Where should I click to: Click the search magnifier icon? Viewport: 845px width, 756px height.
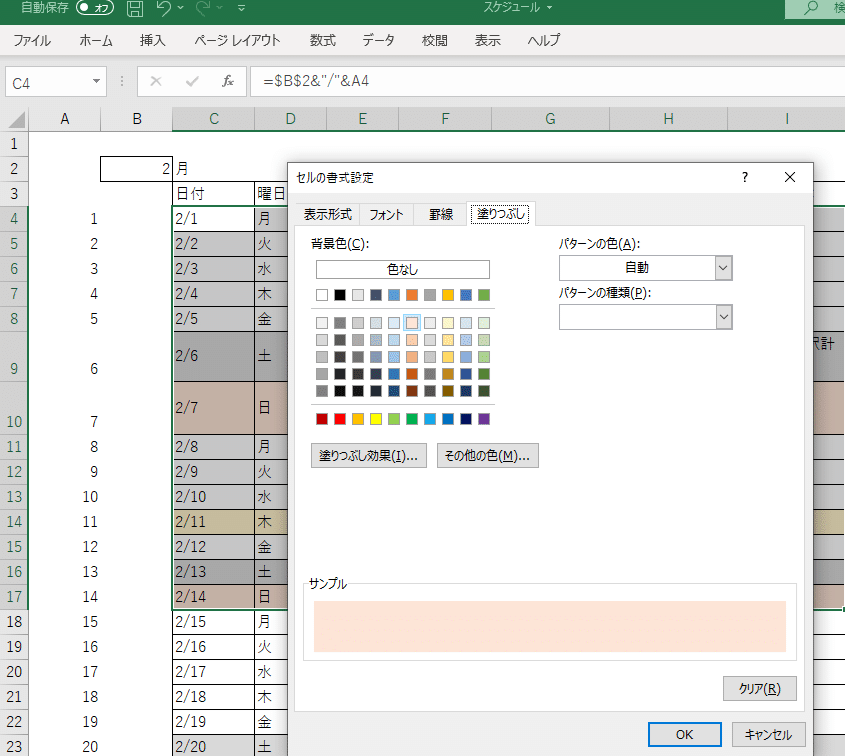tap(811, 8)
